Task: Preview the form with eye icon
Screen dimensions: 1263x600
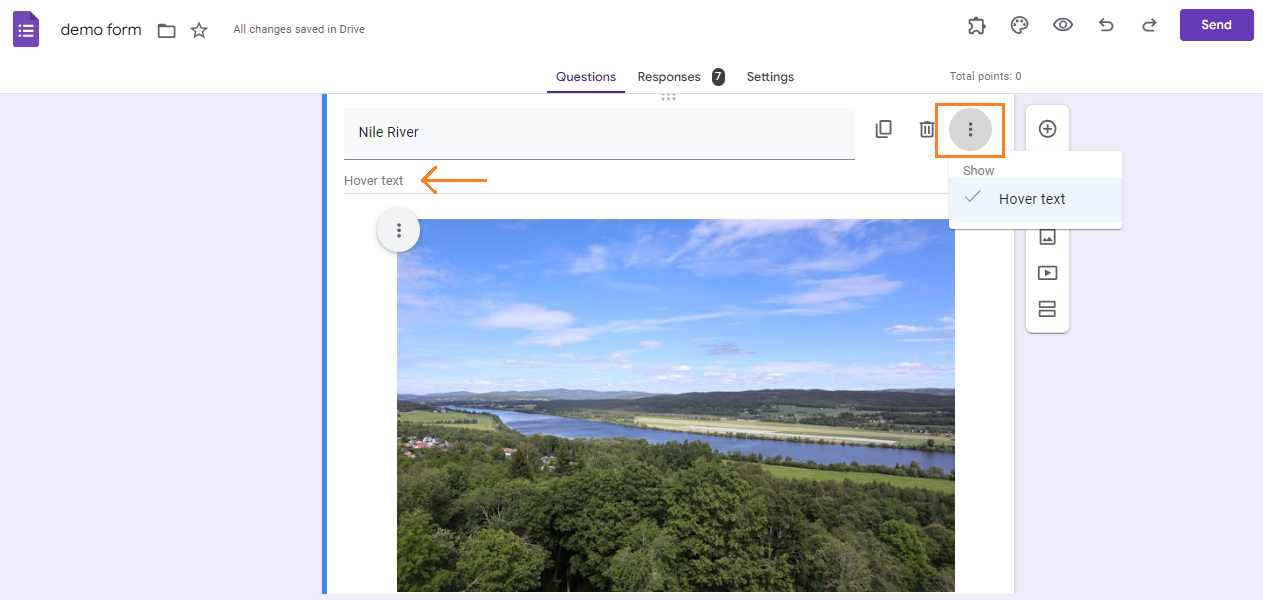Action: click(x=1063, y=26)
